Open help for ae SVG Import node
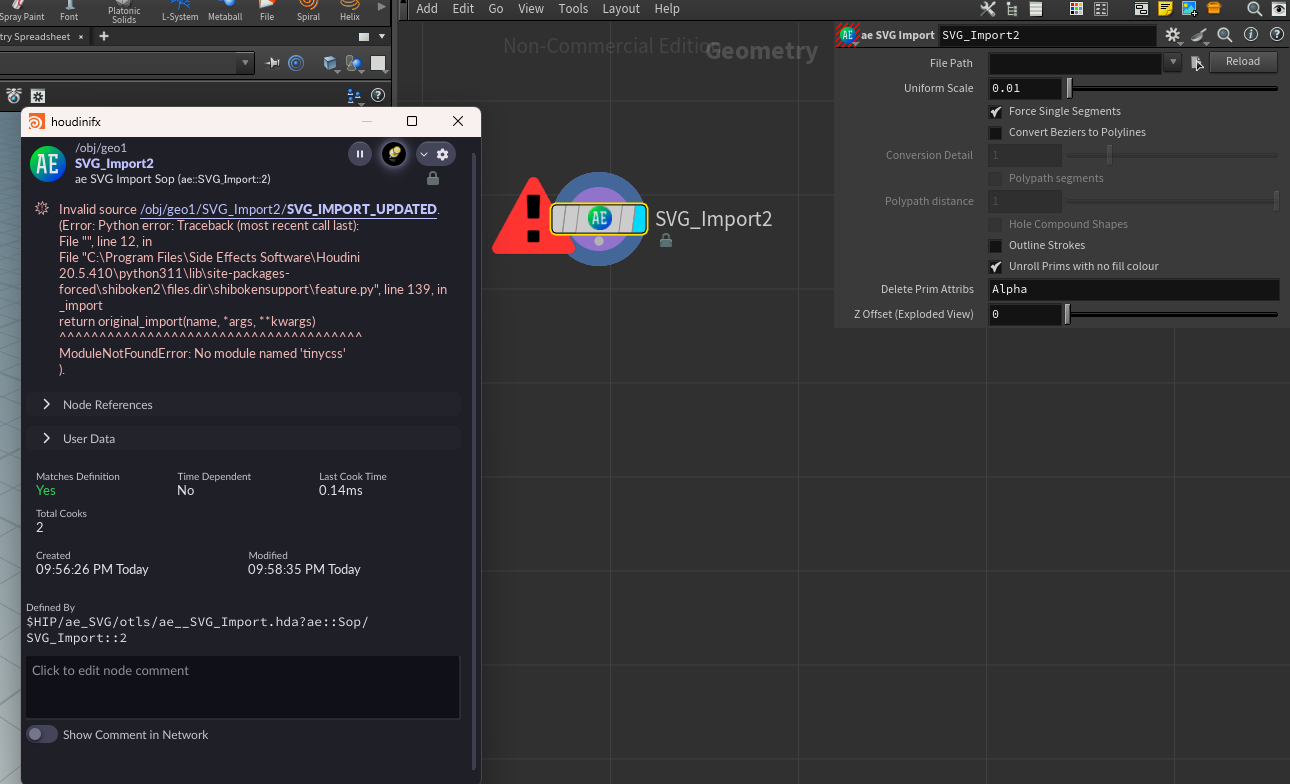 [1277, 35]
